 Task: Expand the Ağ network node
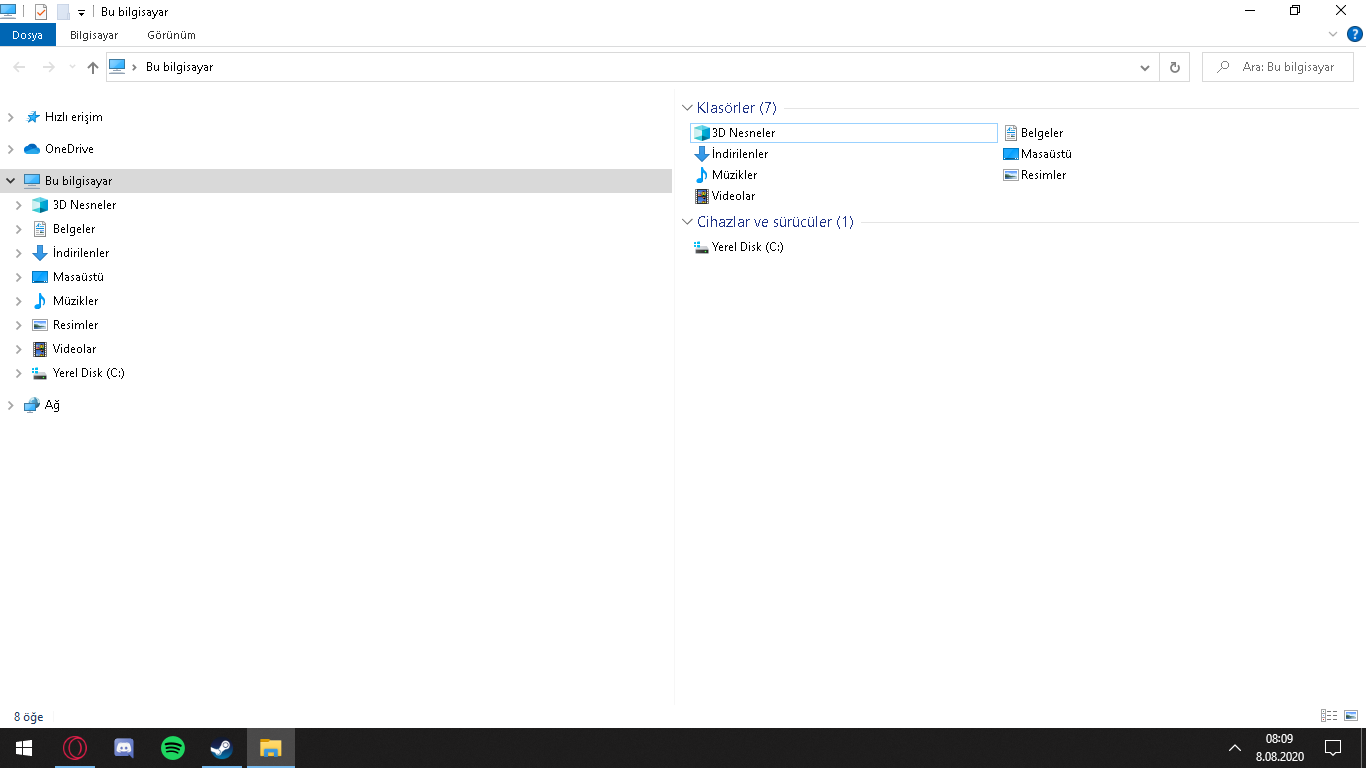click(10, 405)
